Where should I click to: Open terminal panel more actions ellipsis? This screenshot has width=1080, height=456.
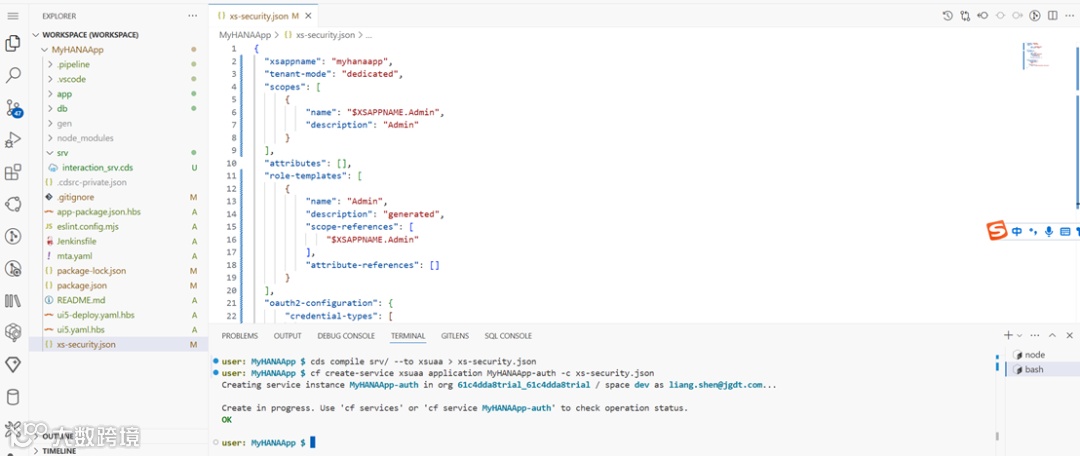[1035, 335]
